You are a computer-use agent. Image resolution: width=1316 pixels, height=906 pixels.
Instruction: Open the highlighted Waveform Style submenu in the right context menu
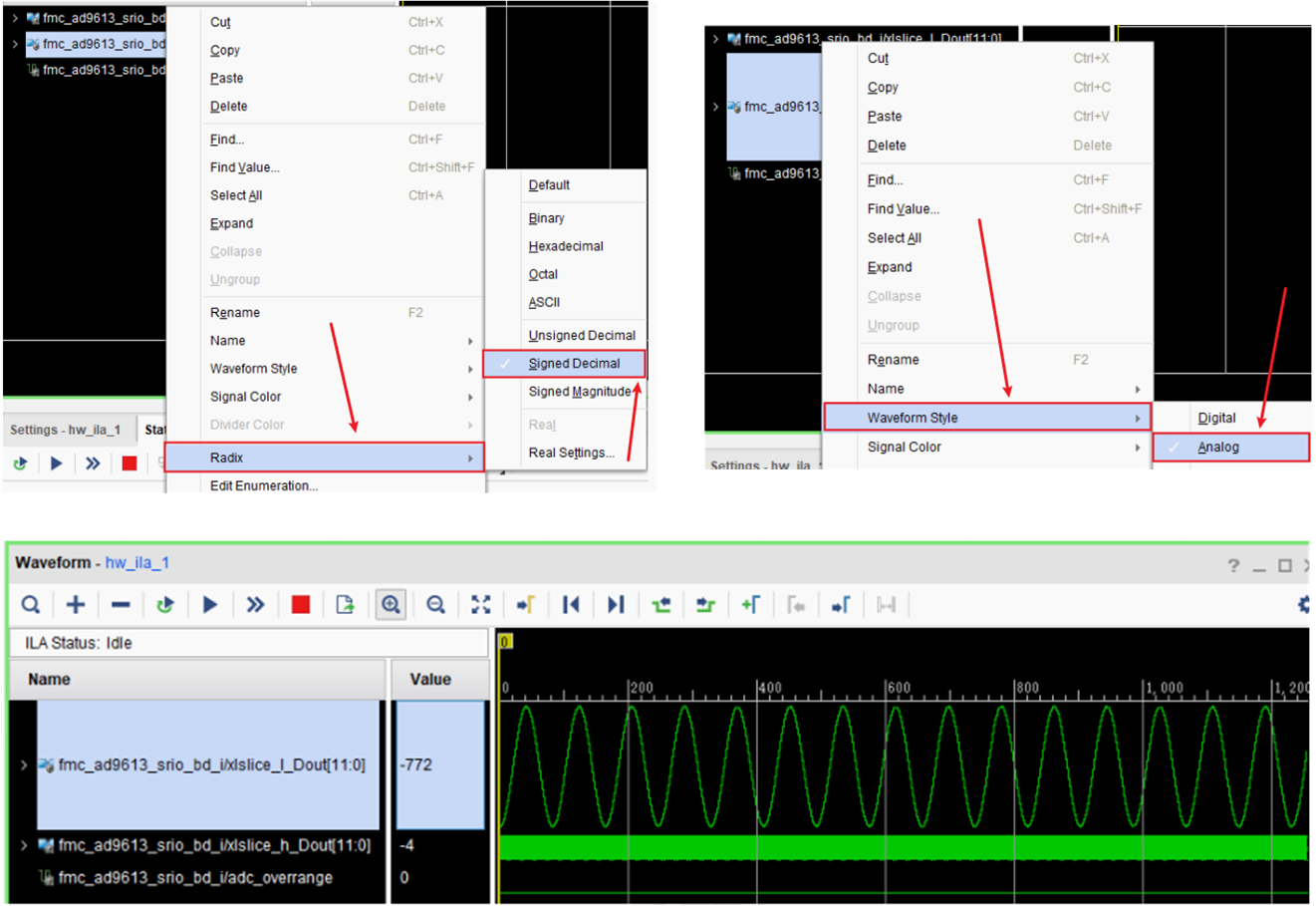pyautogui.click(x=987, y=418)
